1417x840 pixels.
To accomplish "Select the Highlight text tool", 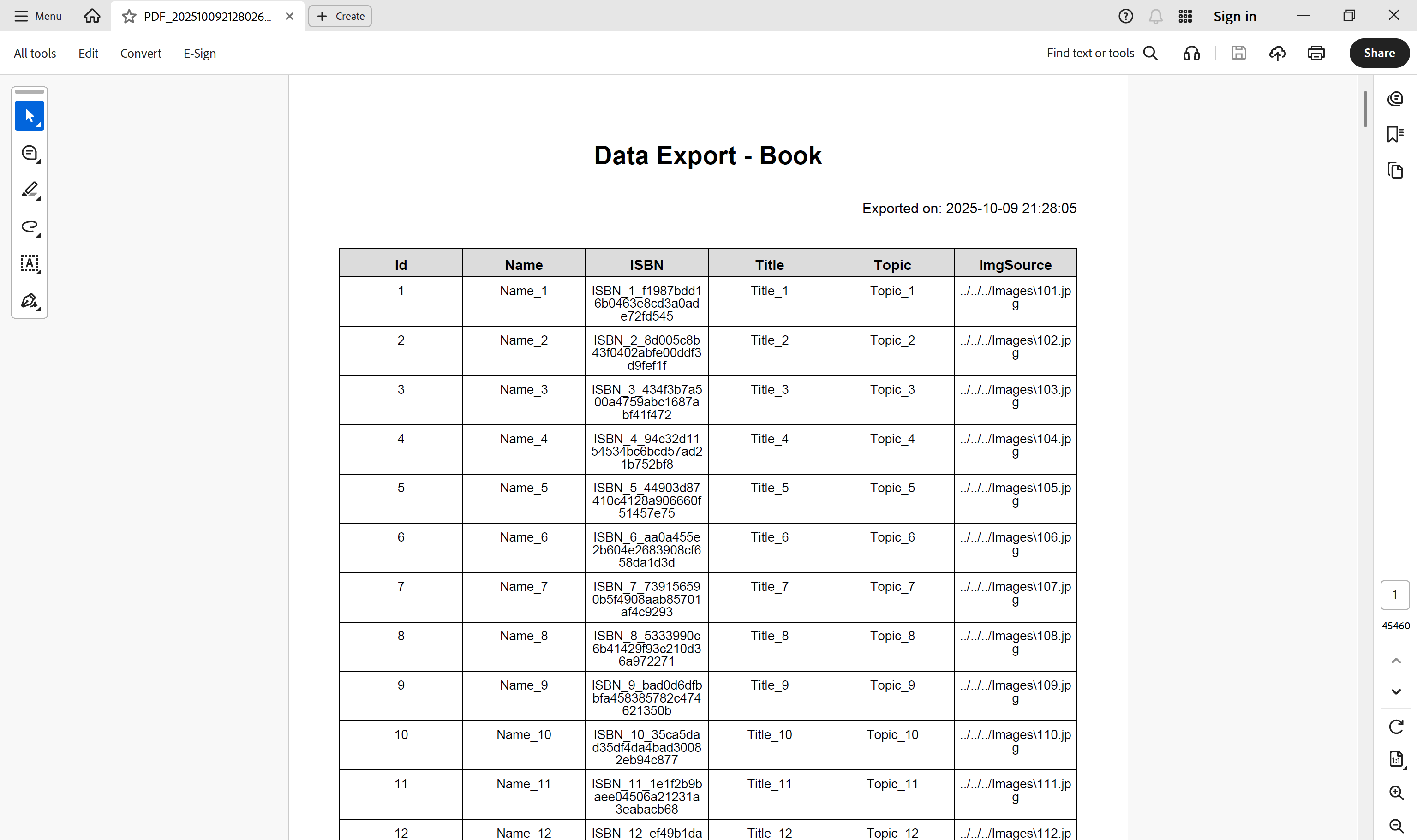I will 30,190.
